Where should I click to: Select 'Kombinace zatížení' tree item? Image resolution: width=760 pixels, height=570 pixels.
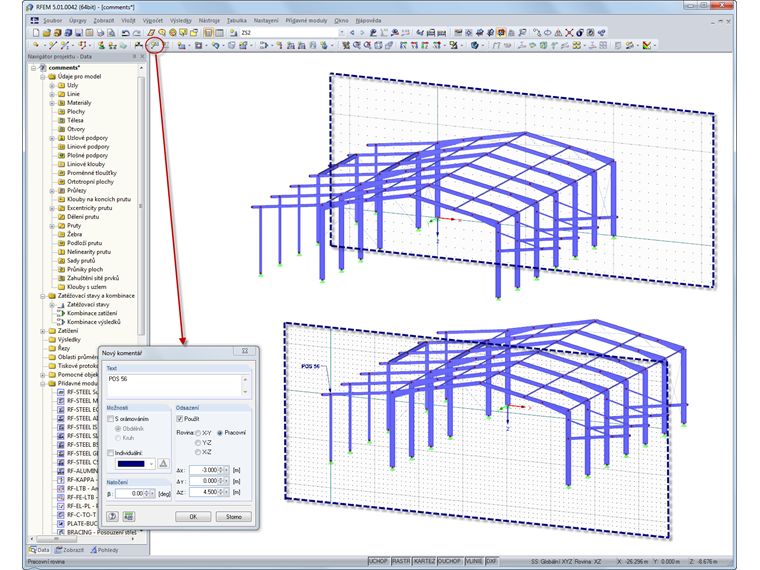pos(92,313)
